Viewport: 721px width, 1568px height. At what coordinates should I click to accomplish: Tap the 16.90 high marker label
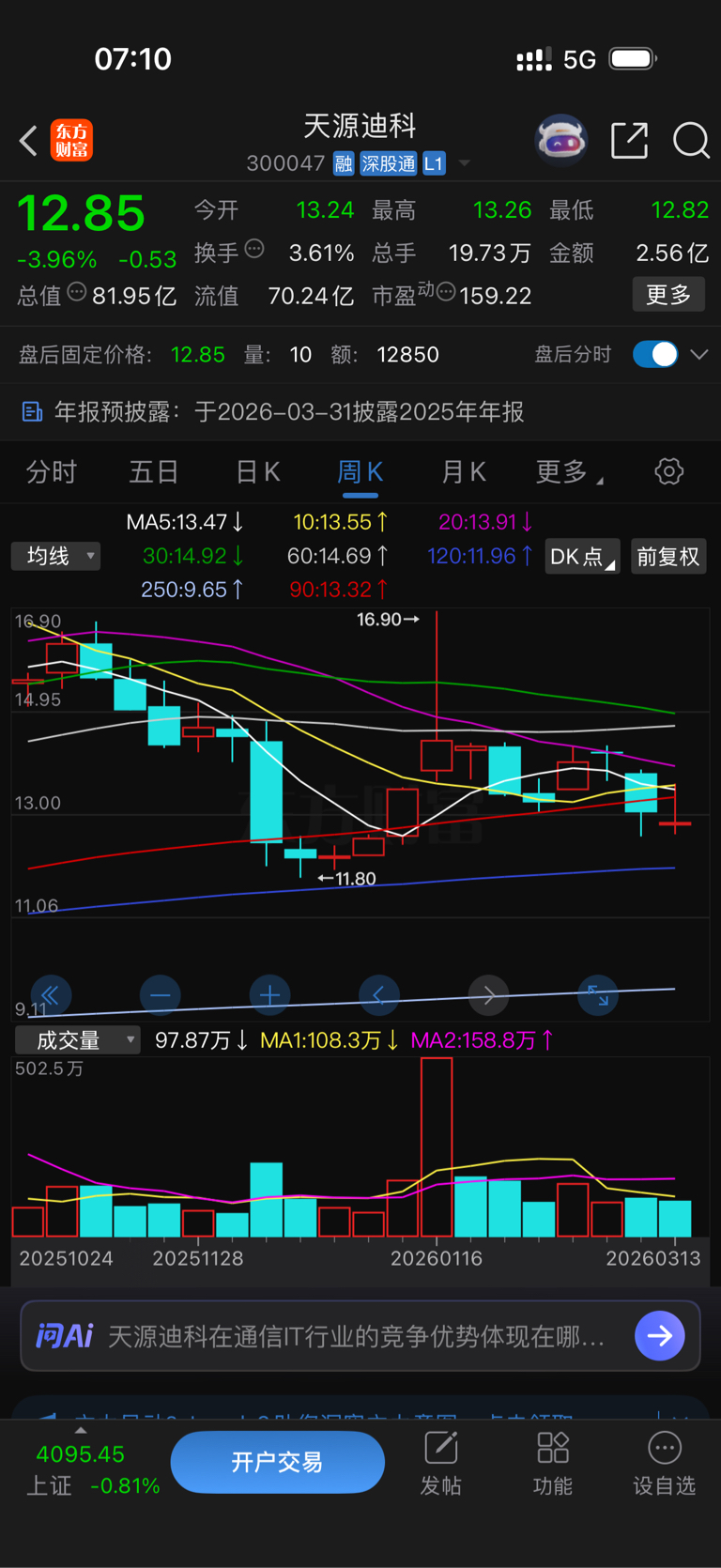tap(388, 620)
